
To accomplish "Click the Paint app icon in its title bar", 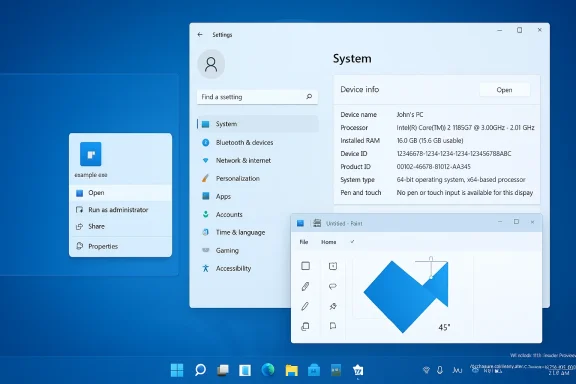I will pos(300,223).
